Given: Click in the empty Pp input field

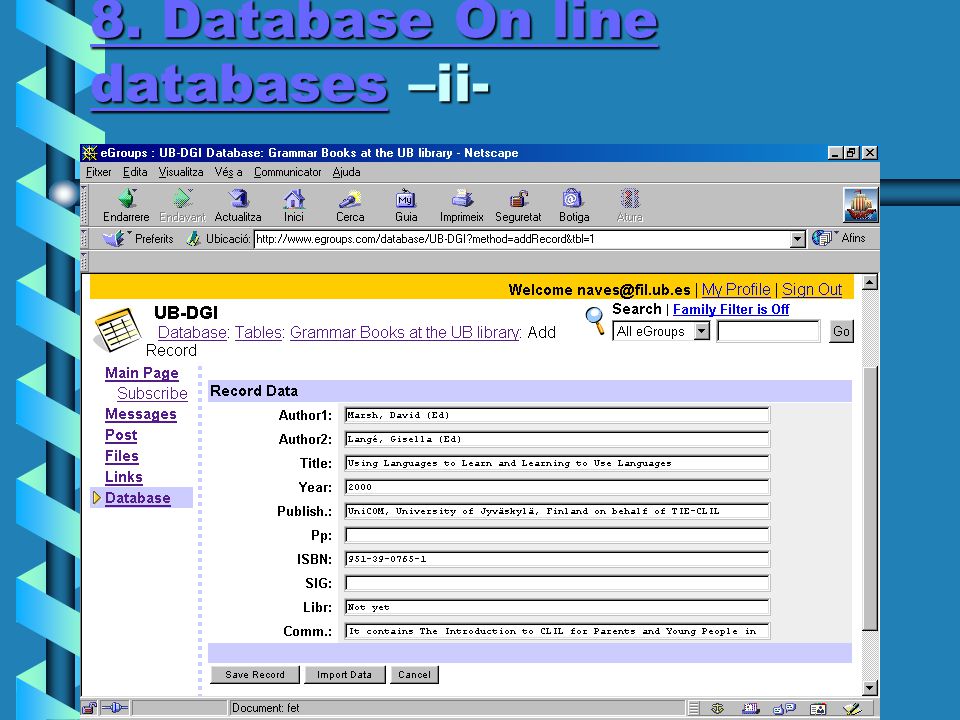Looking at the screenshot, I should [557, 535].
